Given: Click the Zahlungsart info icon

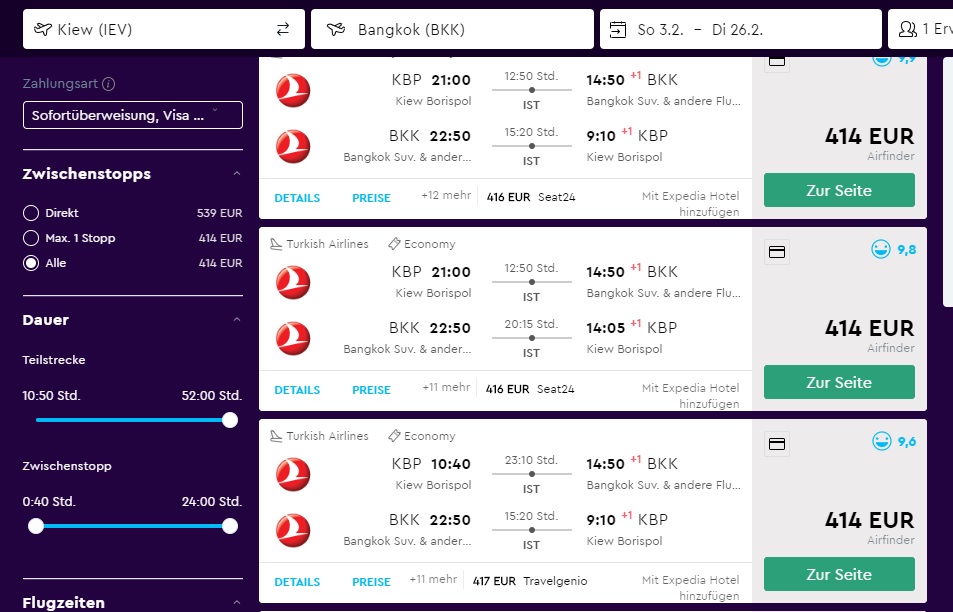Looking at the screenshot, I should 108,84.
